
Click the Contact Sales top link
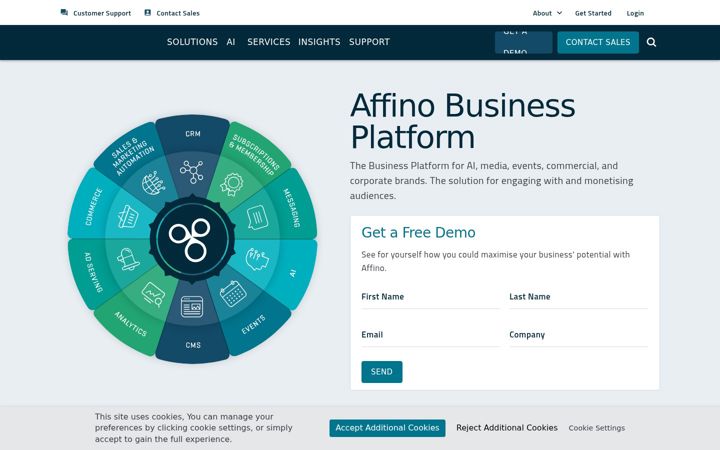click(x=178, y=13)
